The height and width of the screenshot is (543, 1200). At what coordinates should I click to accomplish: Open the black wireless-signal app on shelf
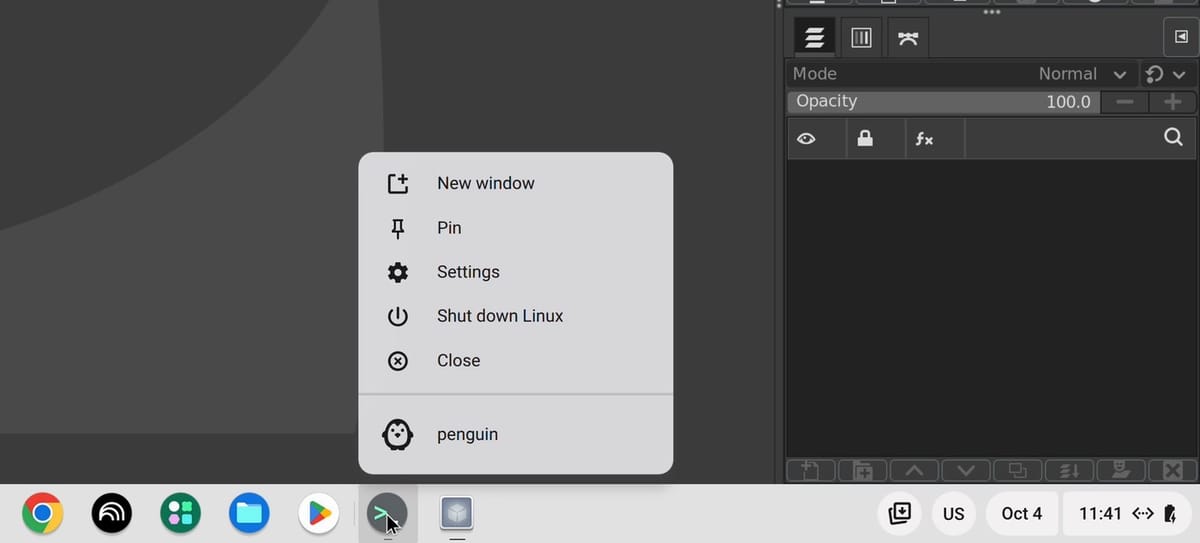point(111,514)
